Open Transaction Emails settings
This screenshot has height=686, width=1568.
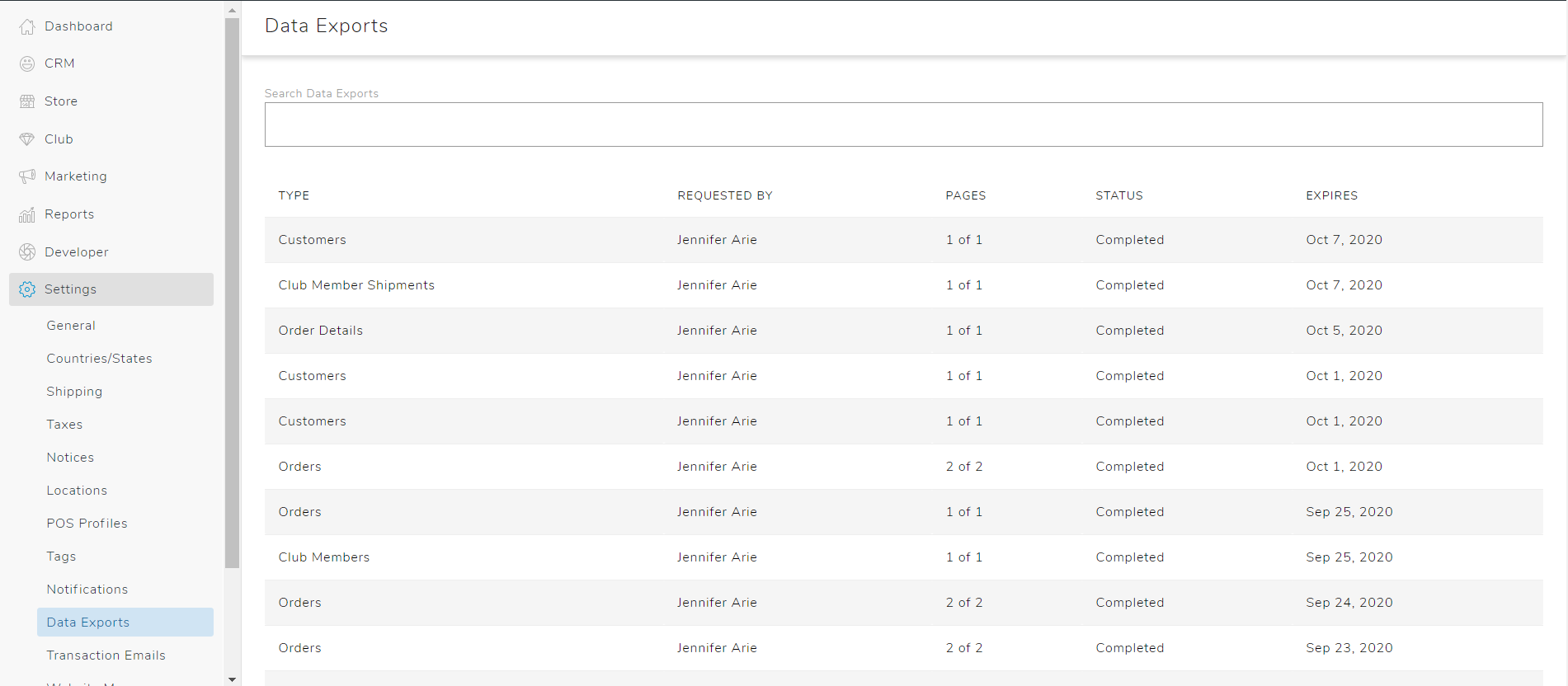coord(106,655)
